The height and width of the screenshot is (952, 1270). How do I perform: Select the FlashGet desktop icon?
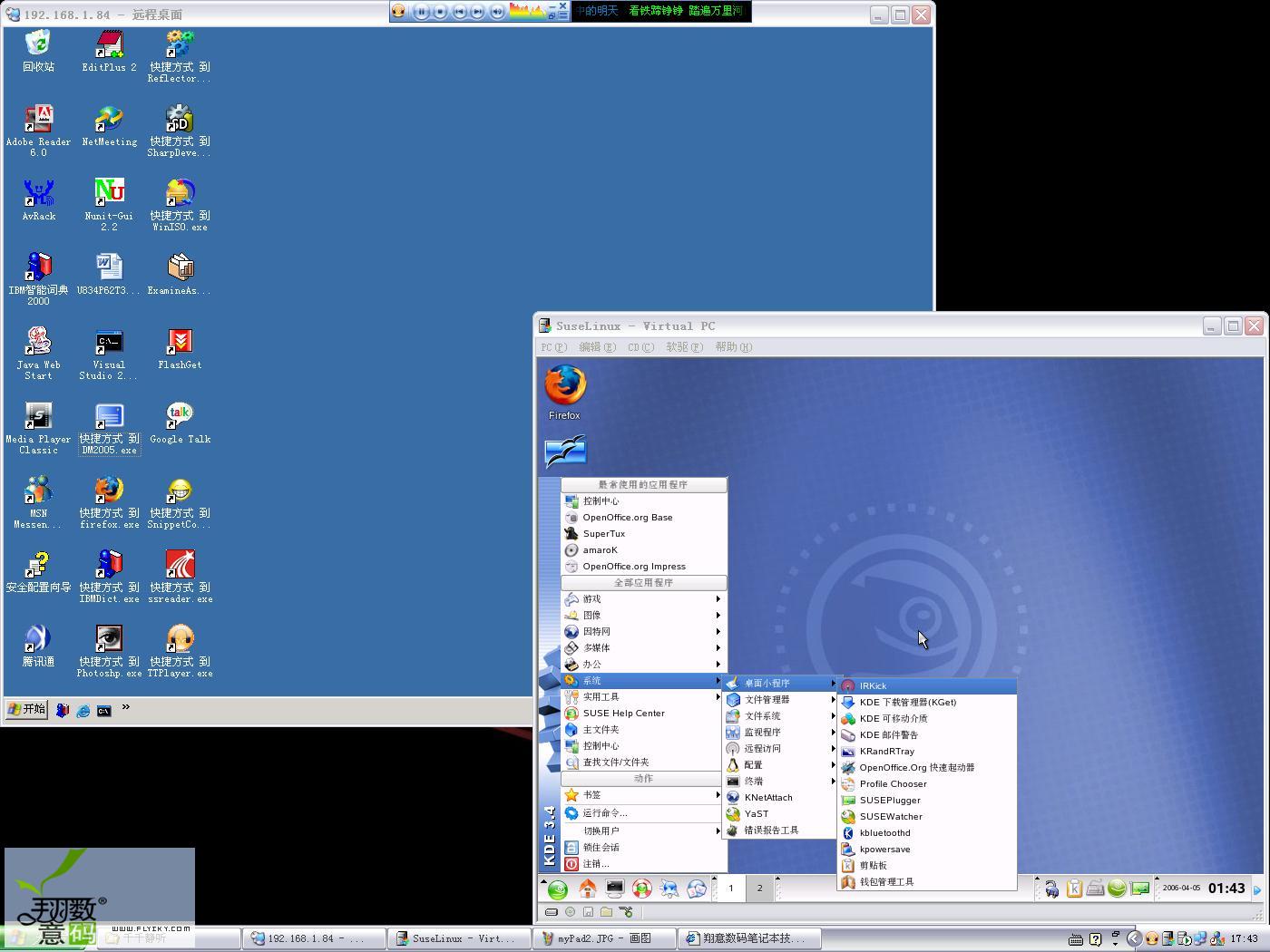[x=180, y=348]
